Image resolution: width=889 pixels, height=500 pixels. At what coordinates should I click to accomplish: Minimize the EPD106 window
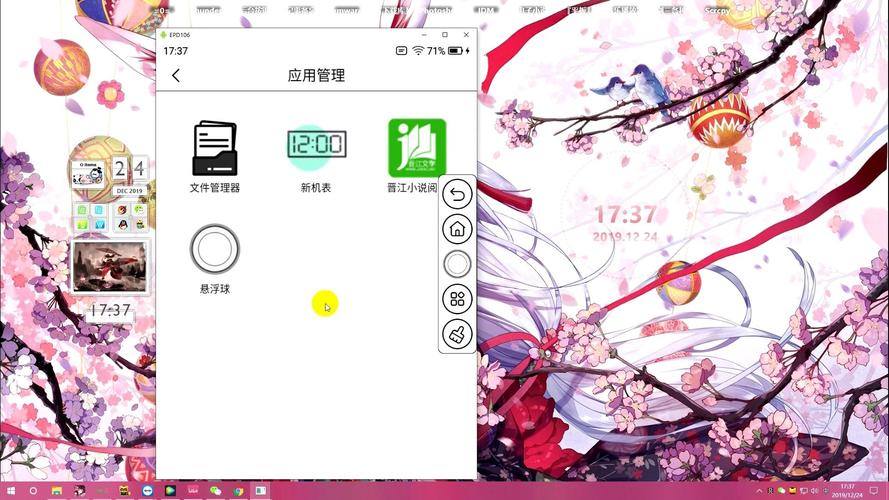pyautogui.click(x=424, y=35)
